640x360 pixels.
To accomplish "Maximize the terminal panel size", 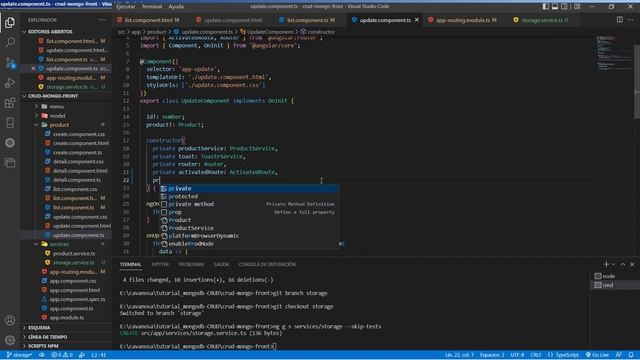I will (623, 264).
